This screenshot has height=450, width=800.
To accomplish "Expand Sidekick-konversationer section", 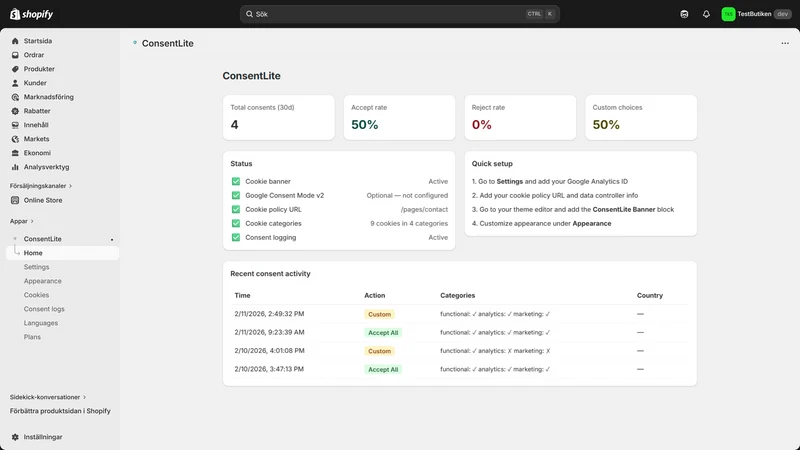I will click(x=48, y=397).
